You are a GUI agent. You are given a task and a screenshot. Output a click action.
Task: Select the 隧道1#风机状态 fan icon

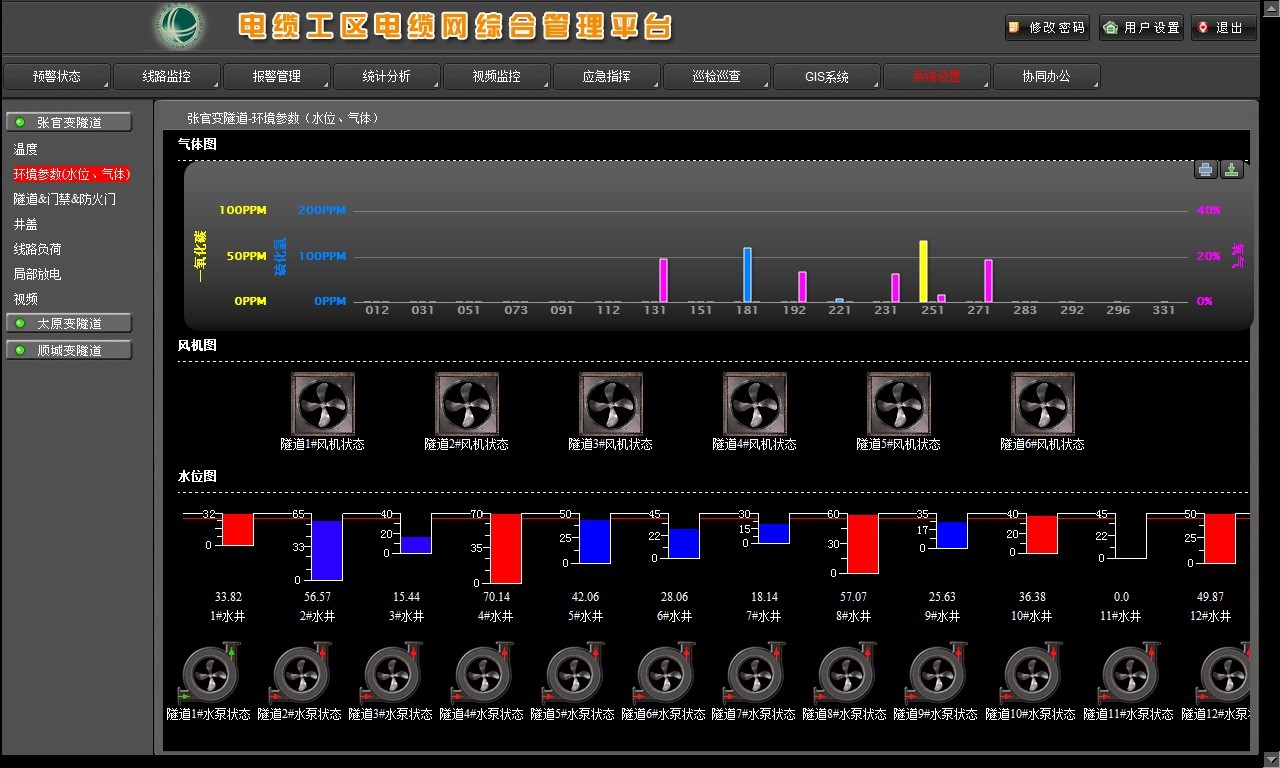pyautogui.click(x=322, y=404)
